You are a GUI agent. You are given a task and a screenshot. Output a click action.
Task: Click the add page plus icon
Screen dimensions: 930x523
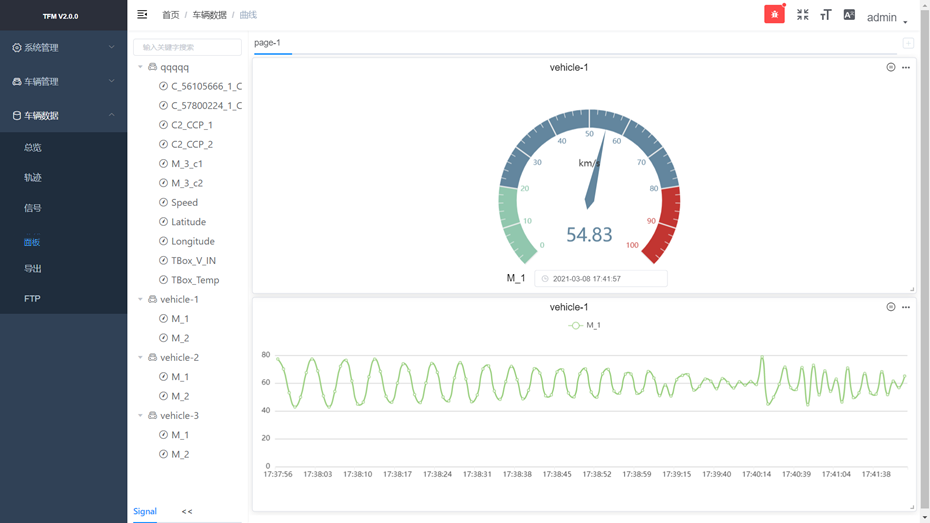(x=908, y=43)
